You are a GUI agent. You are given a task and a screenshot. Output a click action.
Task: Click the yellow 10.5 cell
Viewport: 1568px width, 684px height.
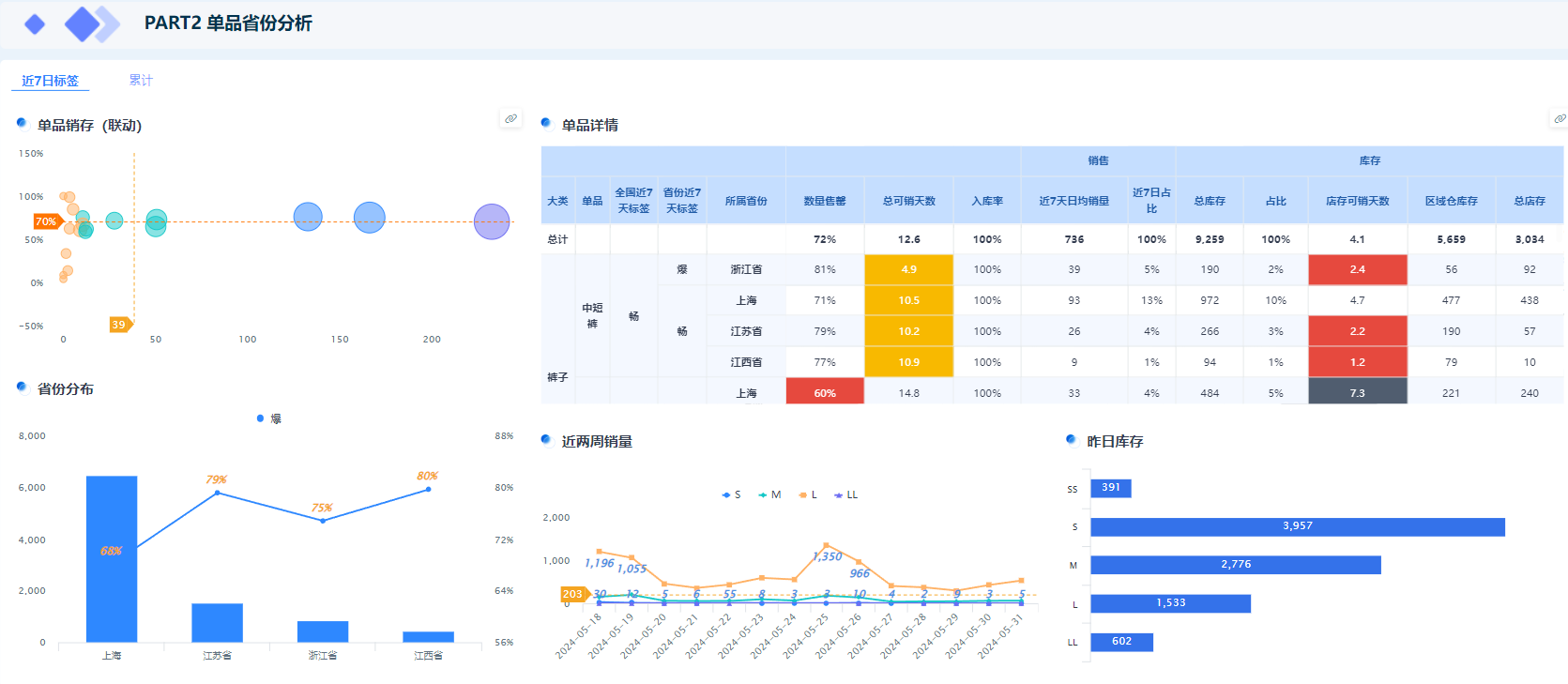click(908, 300)
